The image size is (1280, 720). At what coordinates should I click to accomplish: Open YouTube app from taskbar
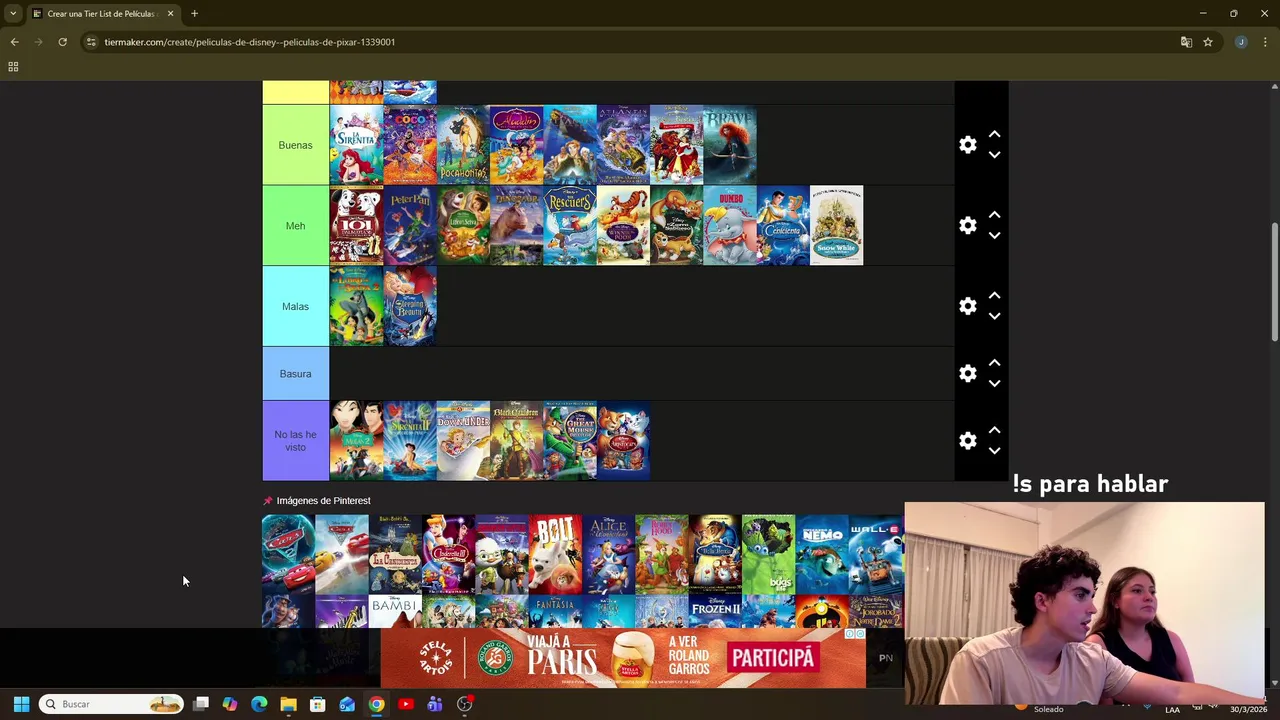[405, 704]
